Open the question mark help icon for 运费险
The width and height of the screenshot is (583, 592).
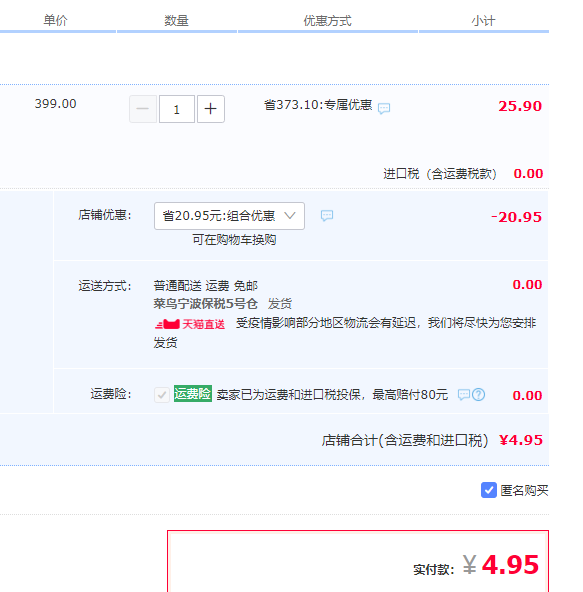click(x=478, y=395)
